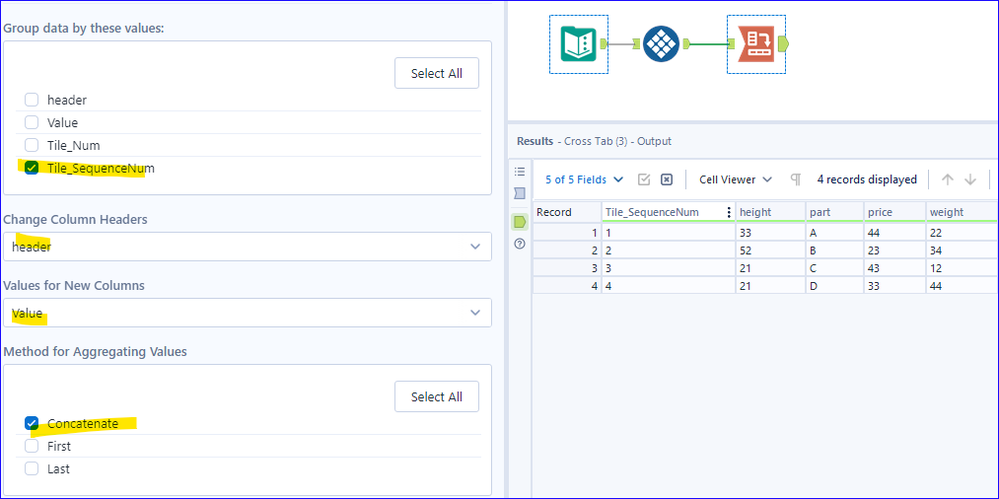Click the Cross Tab input anchor
This screenshot has width=999, height=499.
pyautogui.click(x=731, y=44)
